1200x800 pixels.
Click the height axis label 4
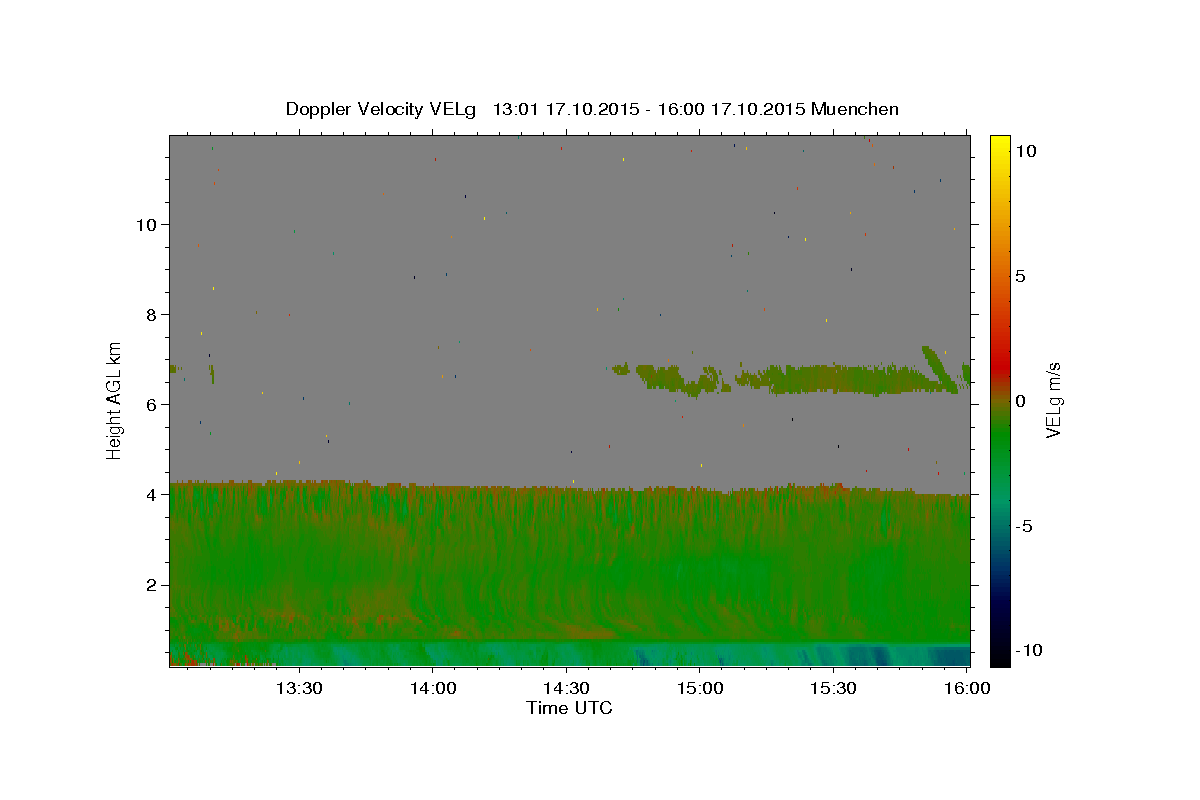(x=151, y=494)
